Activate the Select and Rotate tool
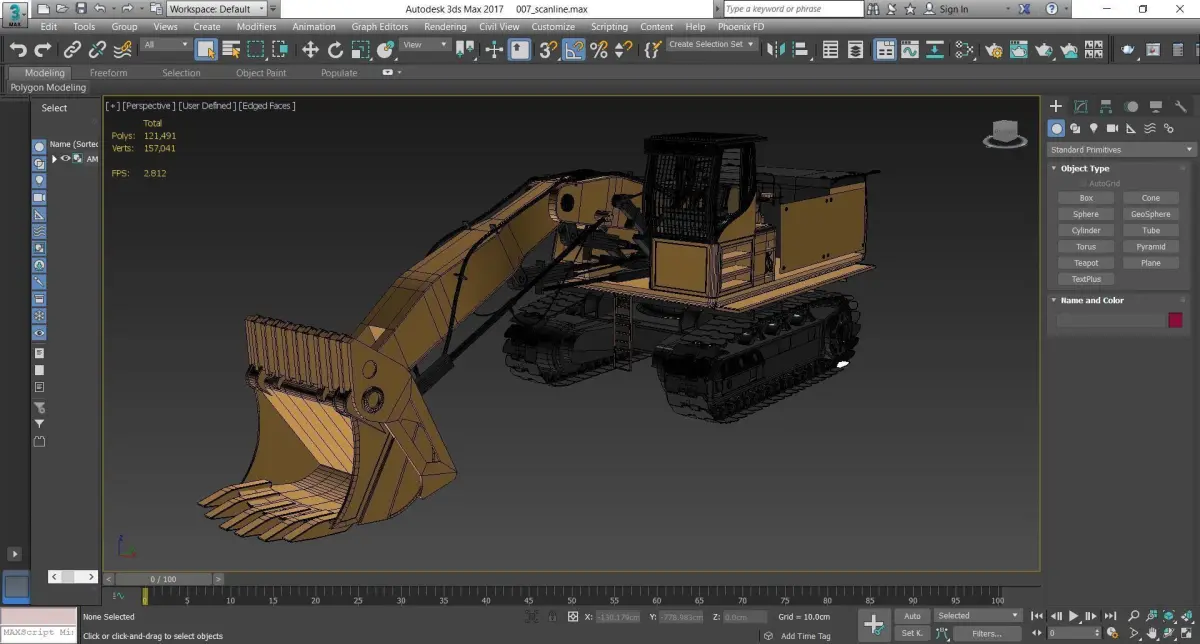 (335, 49)
